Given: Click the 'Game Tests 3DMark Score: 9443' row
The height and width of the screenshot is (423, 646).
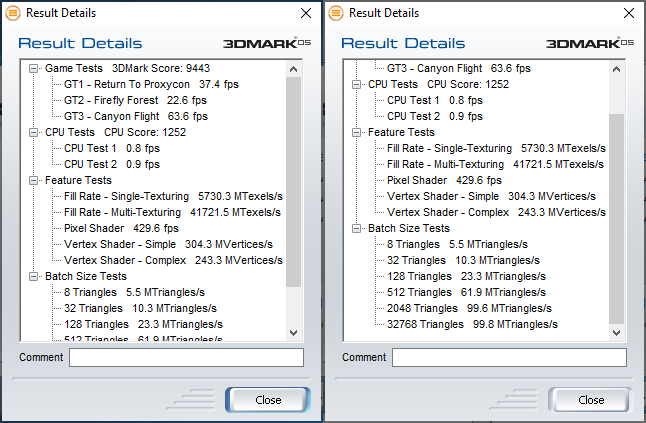Looking at the screenshot, I should click(x=127, y=68).
